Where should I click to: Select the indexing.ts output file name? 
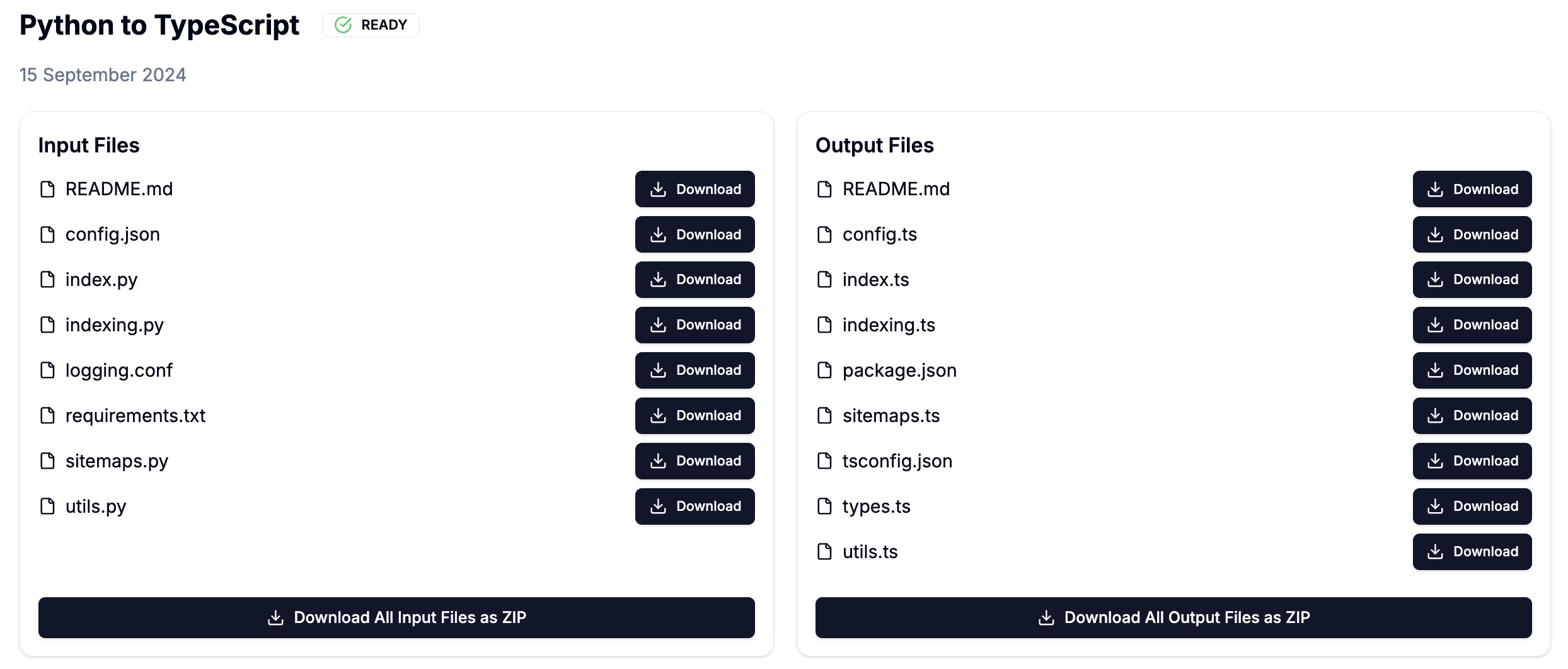[889, 325]
